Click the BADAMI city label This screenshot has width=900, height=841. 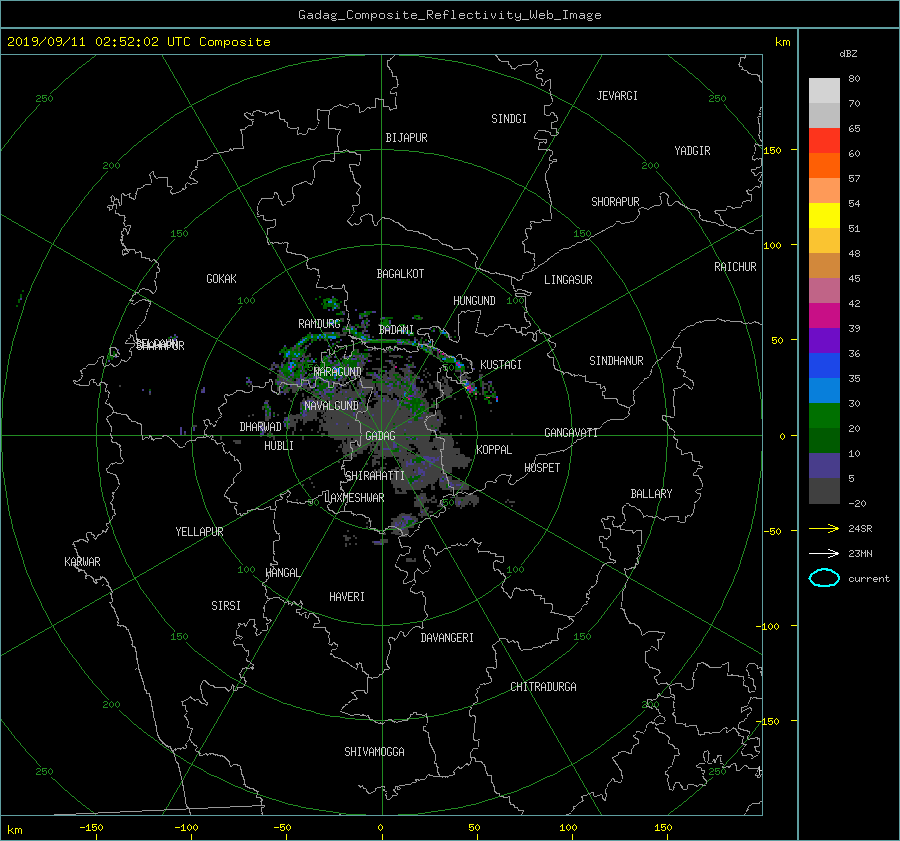click(x=396, y=330)
